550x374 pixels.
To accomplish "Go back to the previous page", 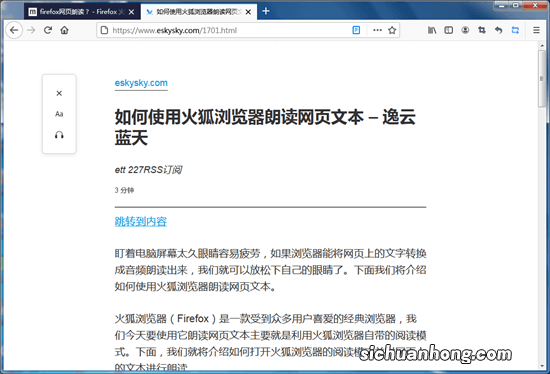I will click(14, 31).
